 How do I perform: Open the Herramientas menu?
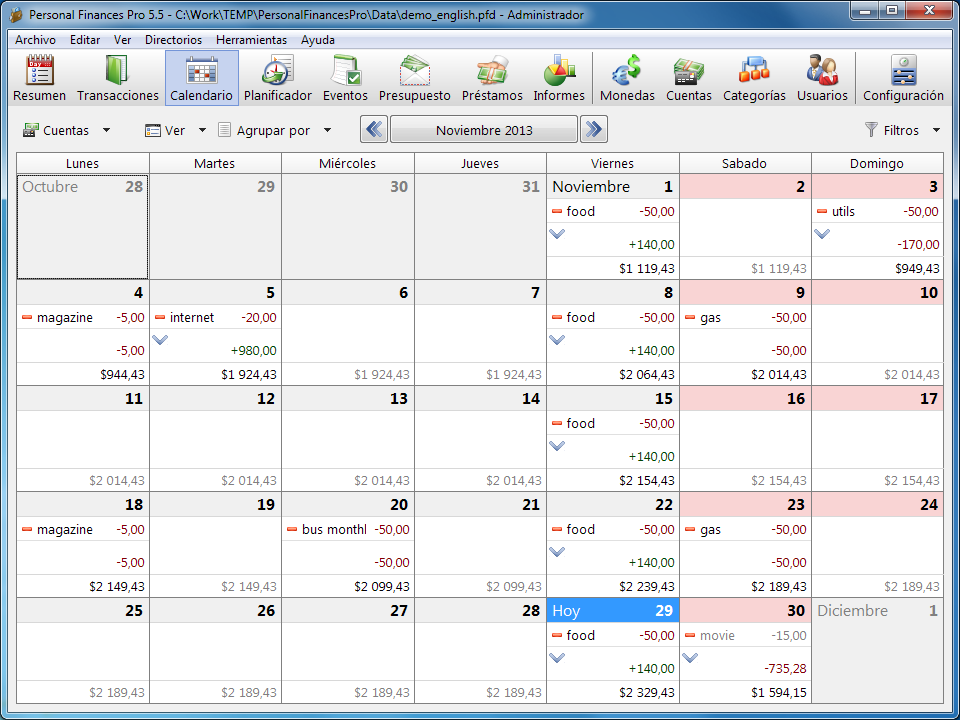pyautogui.click(x=252, y=40)
